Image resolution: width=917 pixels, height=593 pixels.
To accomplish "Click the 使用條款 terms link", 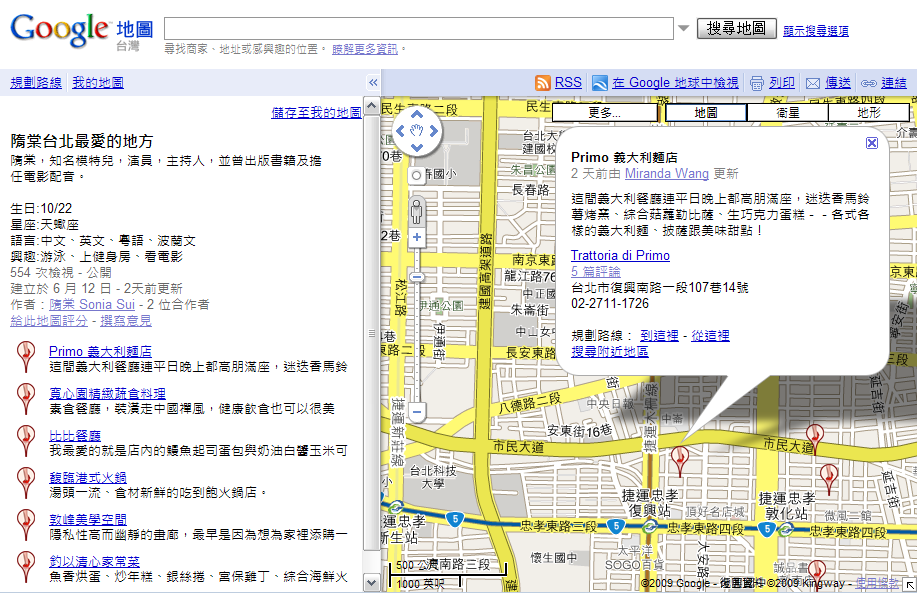I will 877,582.
